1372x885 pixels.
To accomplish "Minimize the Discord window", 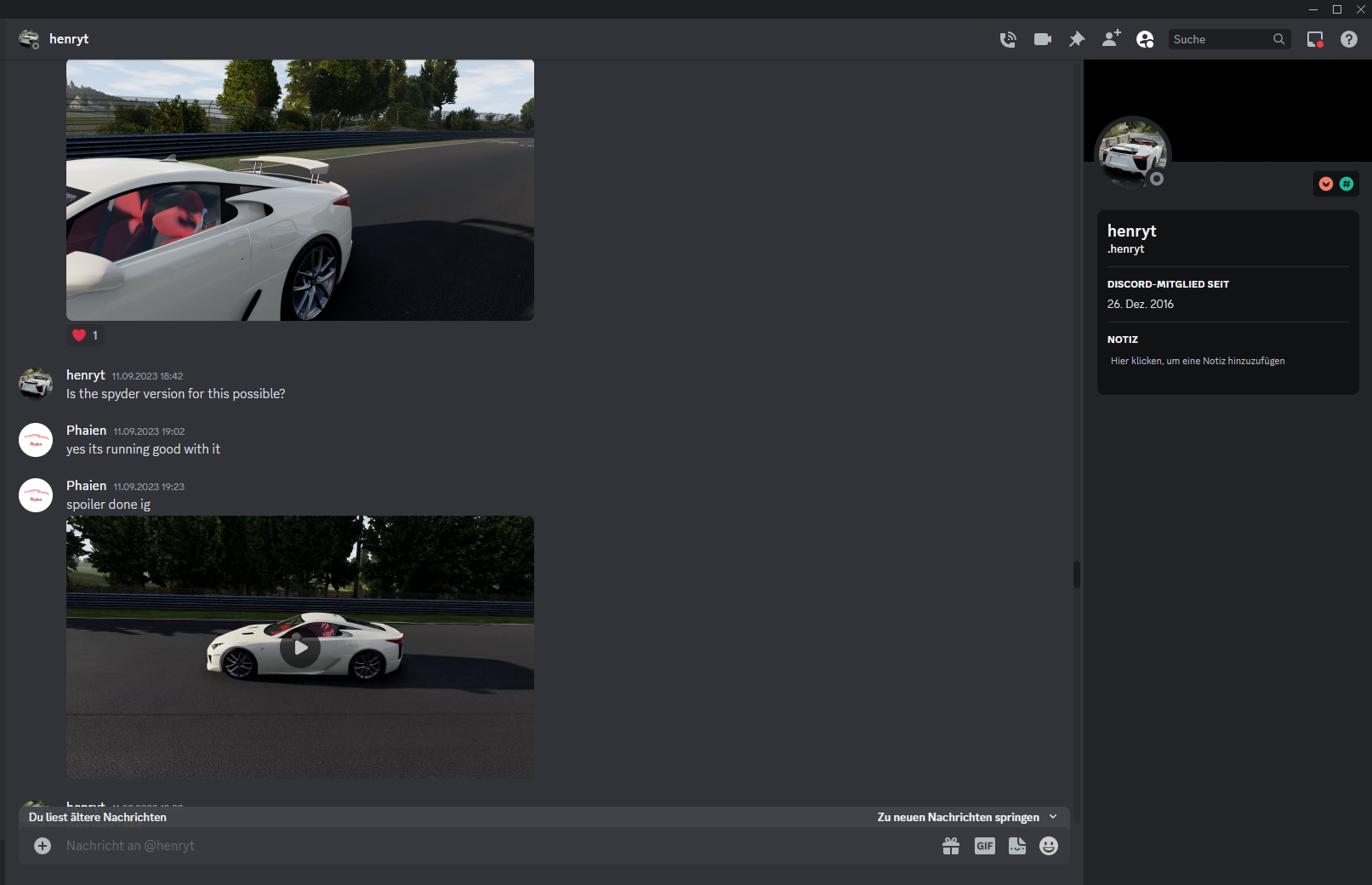I will 1313,9.
